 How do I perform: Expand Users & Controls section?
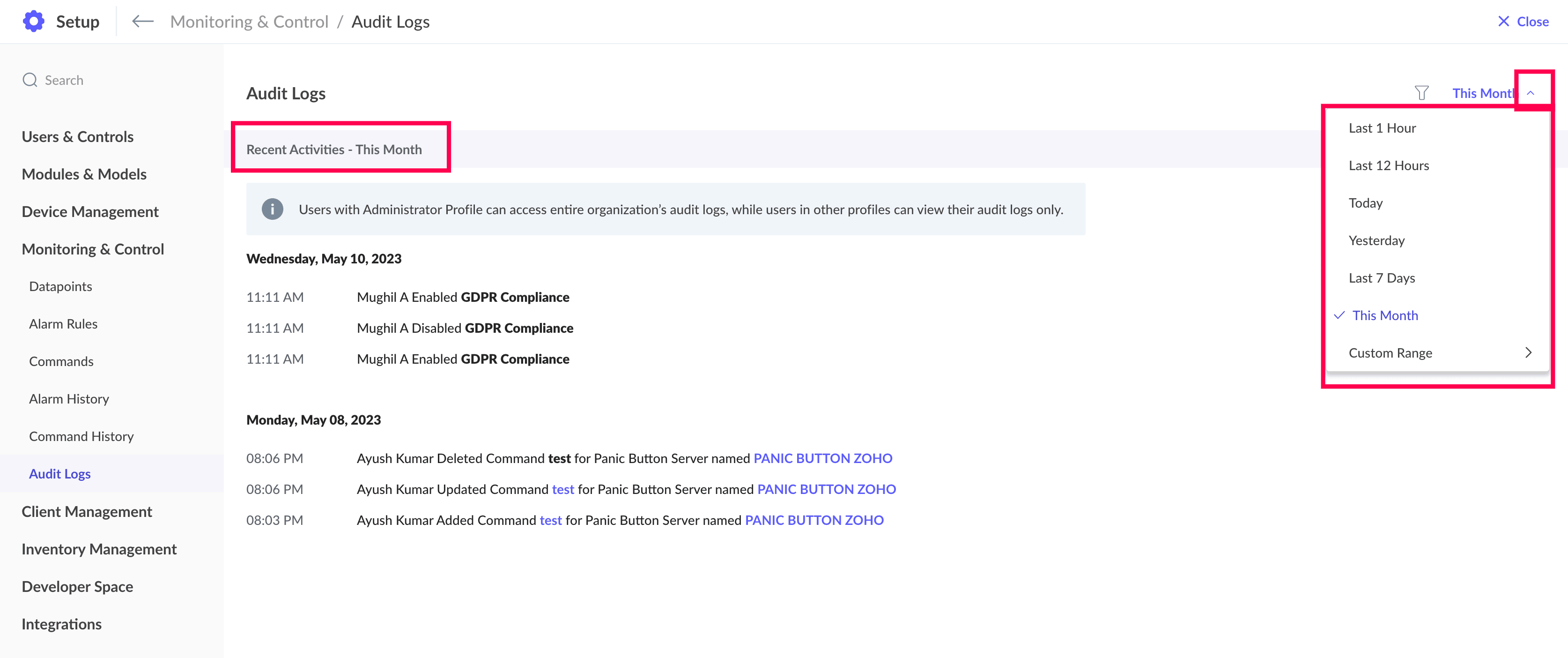77,136
